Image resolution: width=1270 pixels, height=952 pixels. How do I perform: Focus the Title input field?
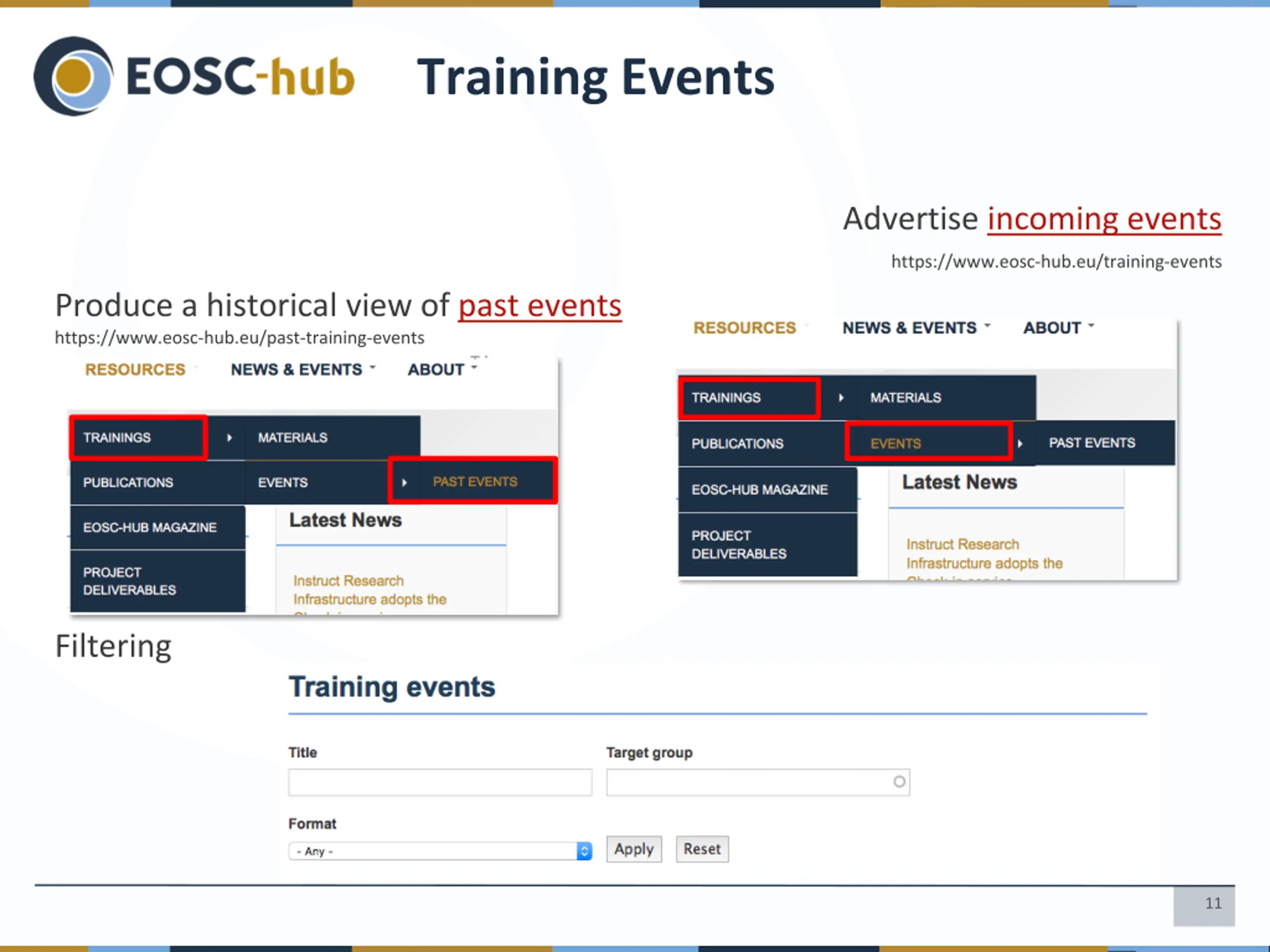(441, 782)
